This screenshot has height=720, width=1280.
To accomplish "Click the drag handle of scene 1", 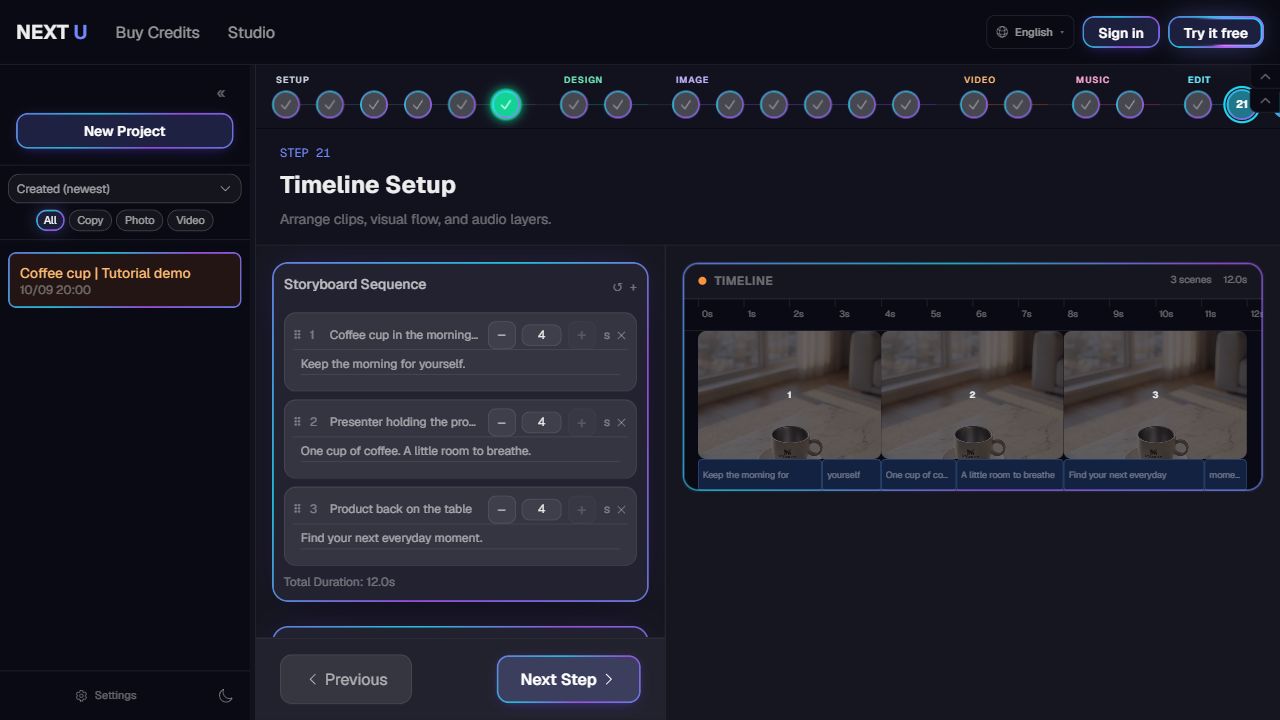I will [x=297, y=335].
